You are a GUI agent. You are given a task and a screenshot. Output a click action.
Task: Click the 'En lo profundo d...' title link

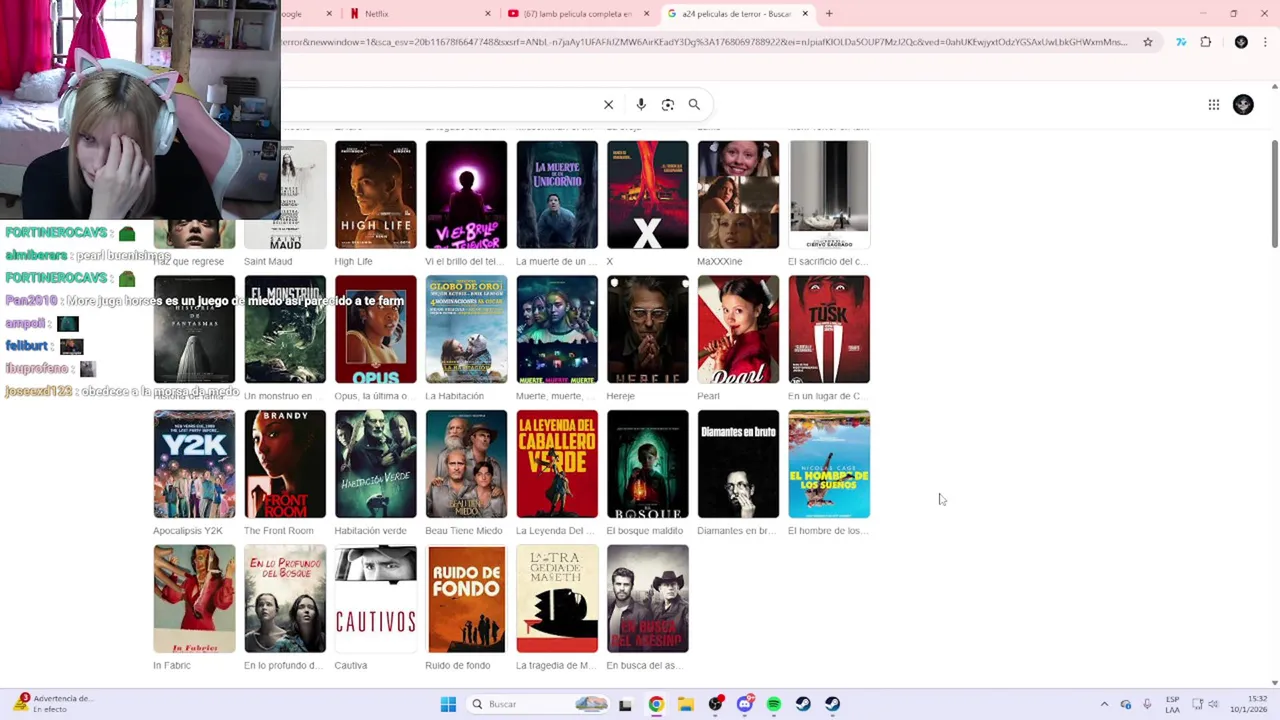(284, 665)
